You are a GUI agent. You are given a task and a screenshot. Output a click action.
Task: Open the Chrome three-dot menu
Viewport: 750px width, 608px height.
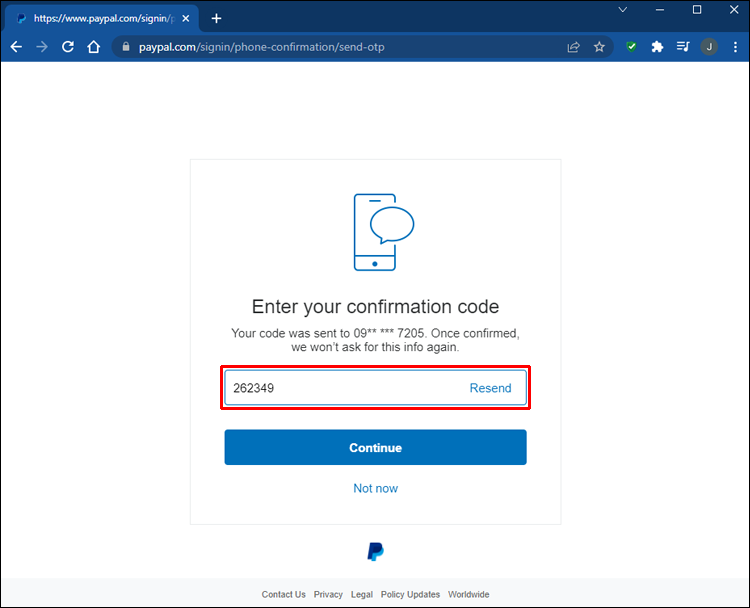(734, 46)
